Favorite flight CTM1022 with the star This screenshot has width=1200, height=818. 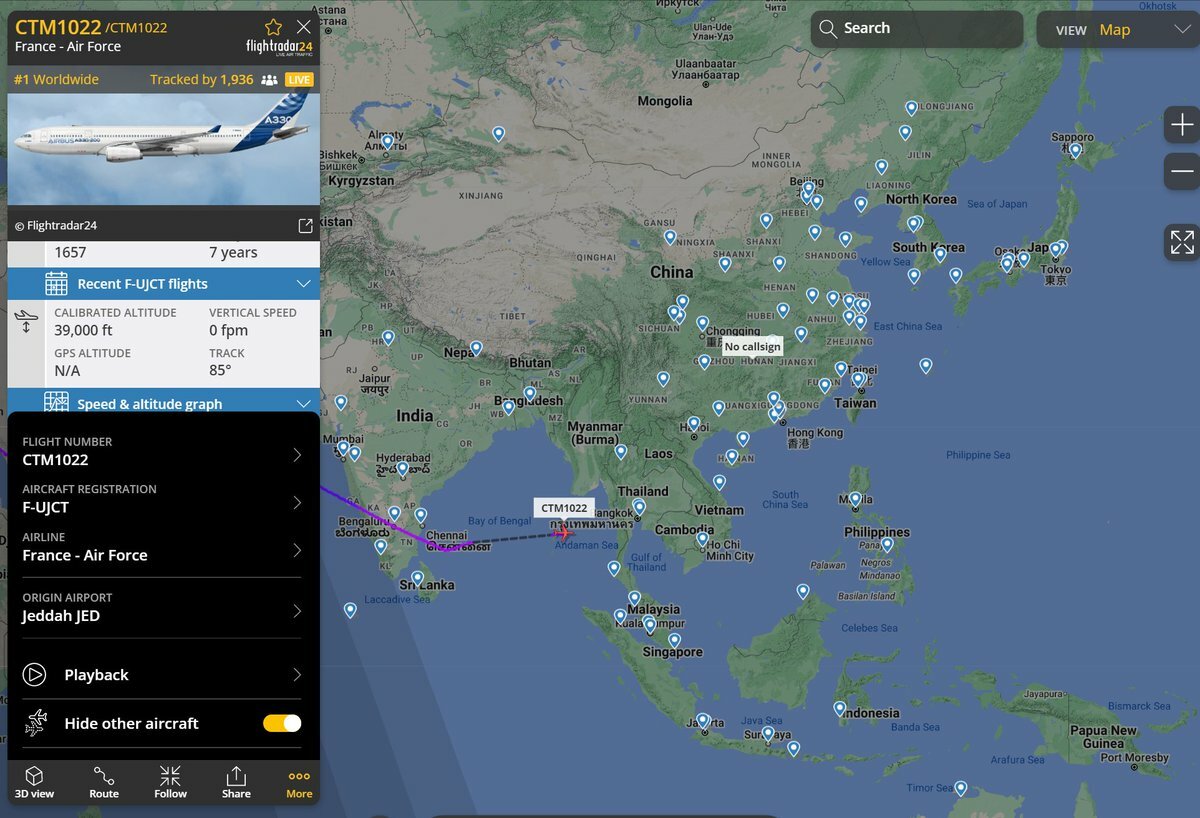273,27
